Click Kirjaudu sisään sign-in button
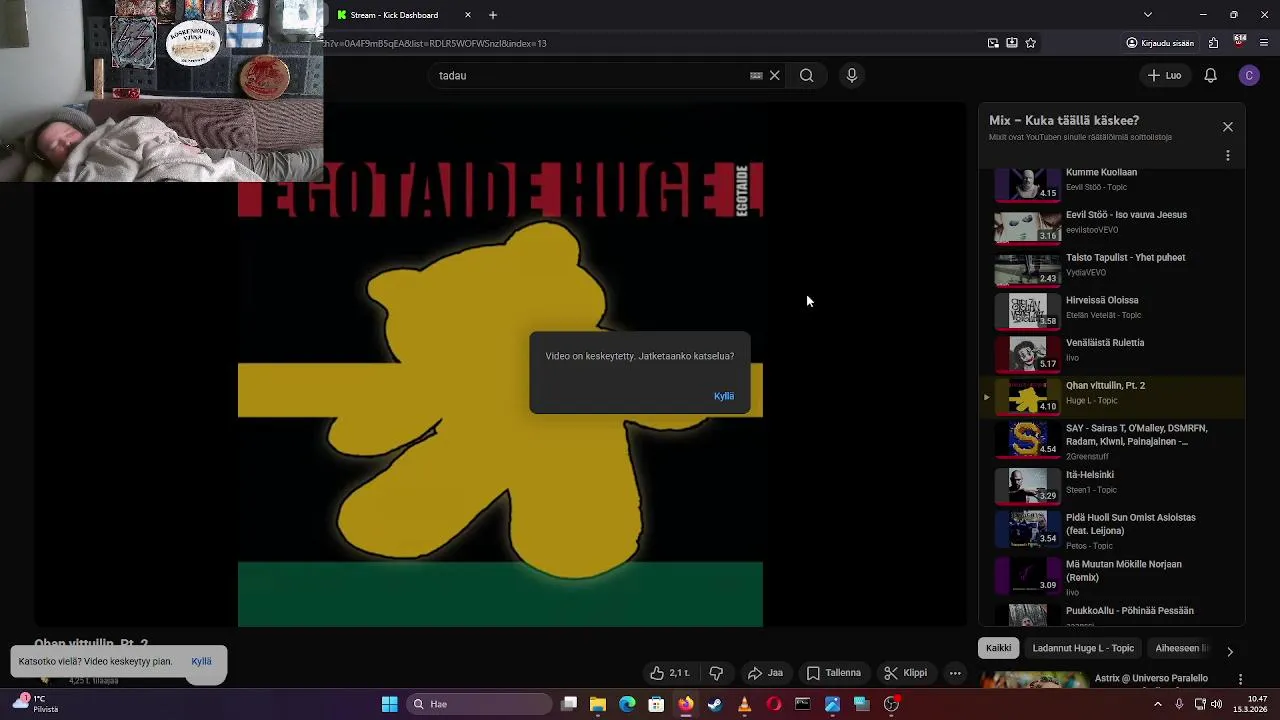This screenshot has height=720, width=1280. [x=1160, y=43]
